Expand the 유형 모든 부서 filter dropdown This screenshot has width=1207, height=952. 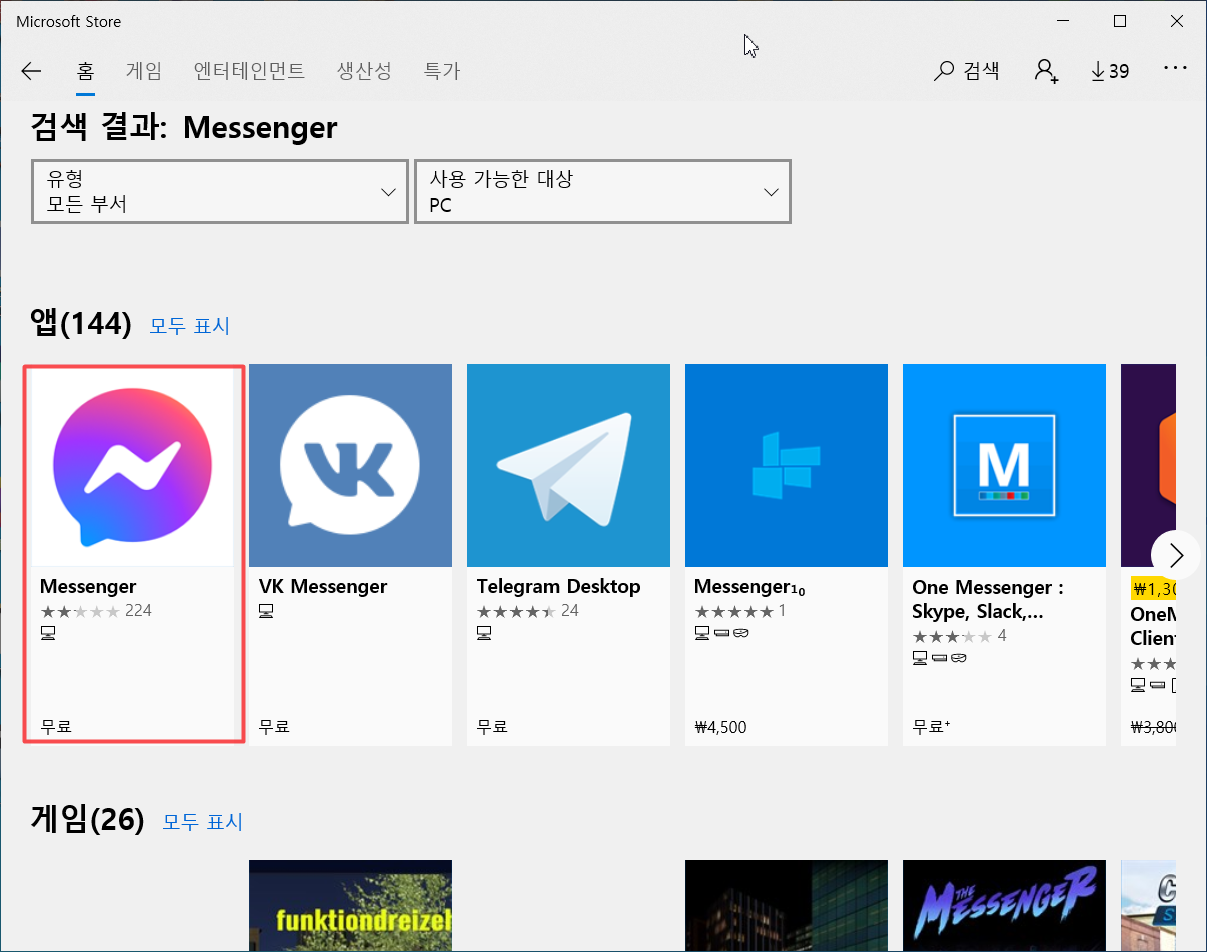220,191
